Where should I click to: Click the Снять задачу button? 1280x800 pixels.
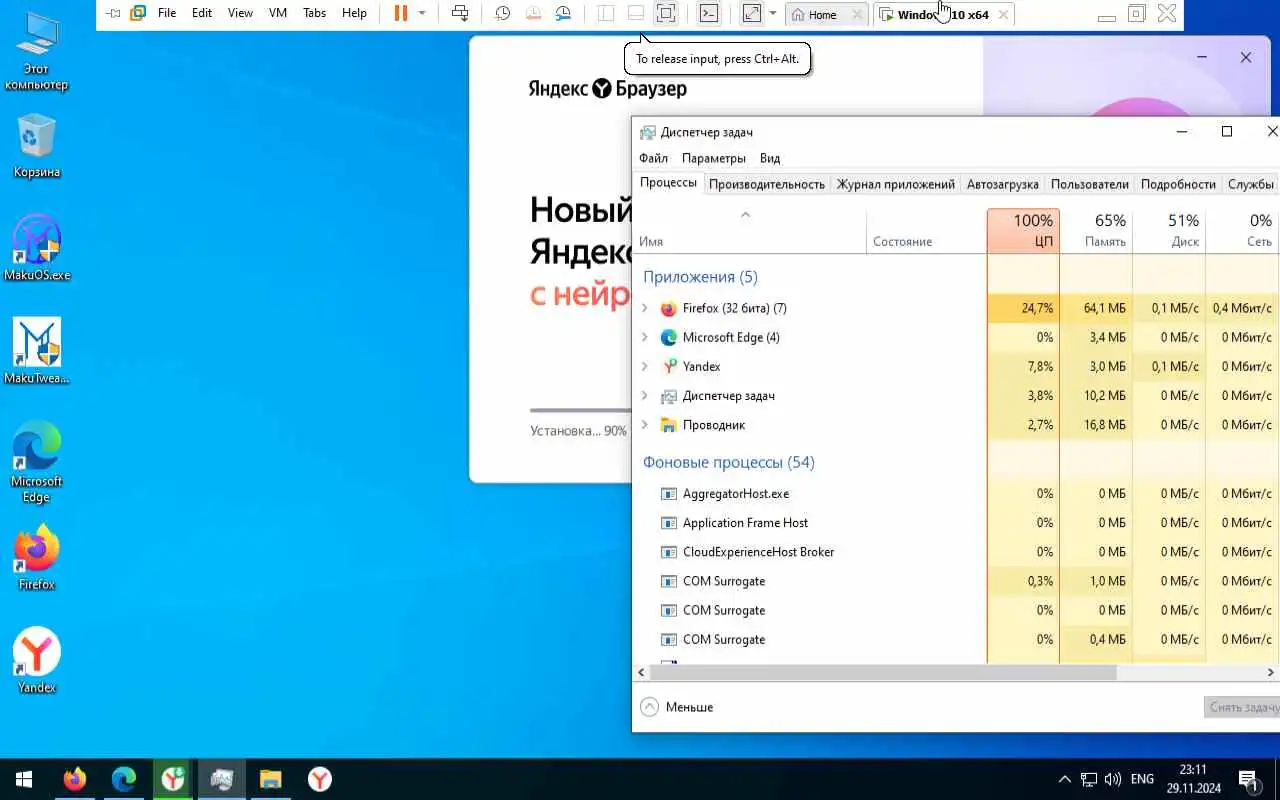pos(1243,707)
